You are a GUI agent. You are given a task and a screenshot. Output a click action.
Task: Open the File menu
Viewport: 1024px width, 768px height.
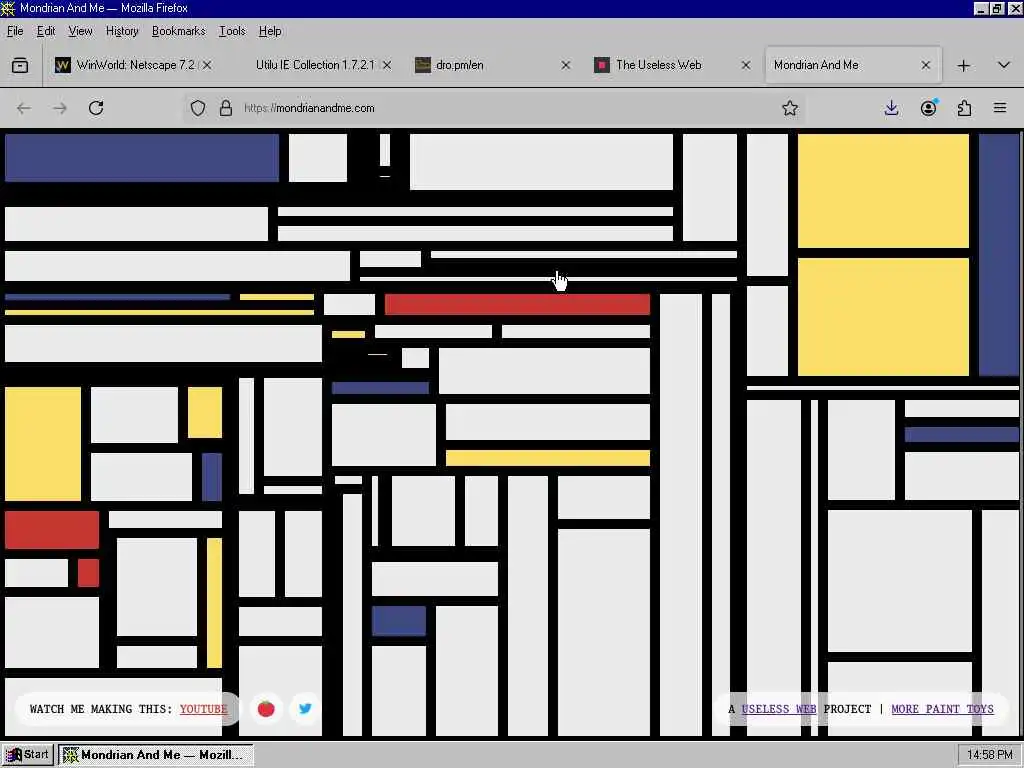click(x=15, y=31)
